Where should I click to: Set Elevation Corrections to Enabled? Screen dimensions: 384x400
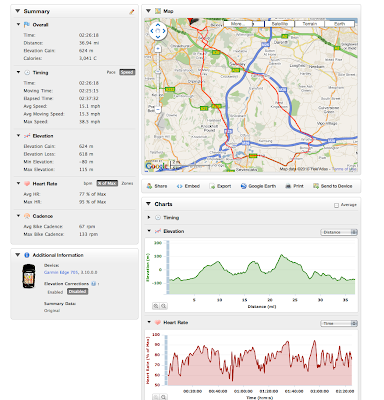click(55, 292)
